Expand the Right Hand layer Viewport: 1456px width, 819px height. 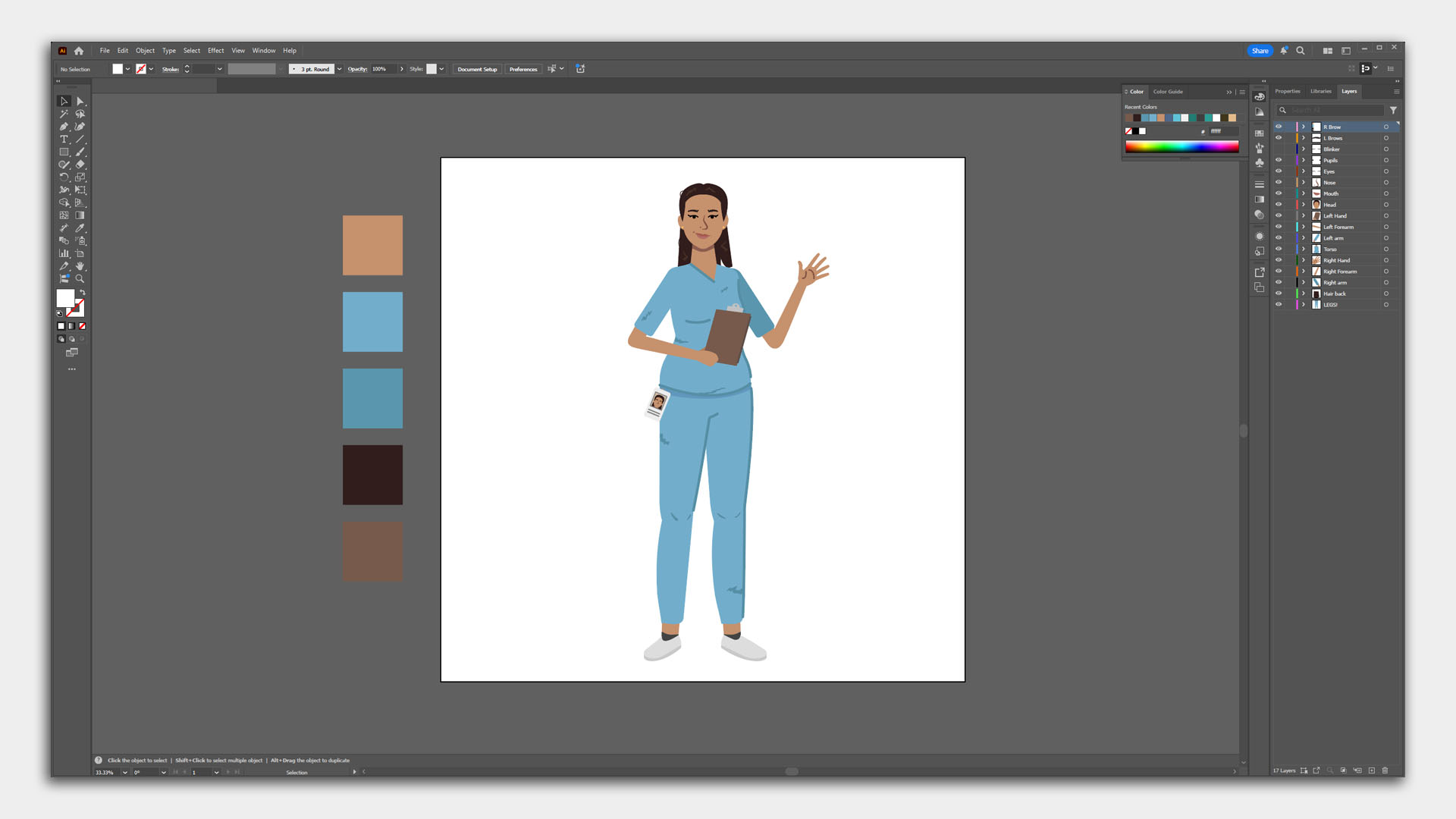[1304, 260]
